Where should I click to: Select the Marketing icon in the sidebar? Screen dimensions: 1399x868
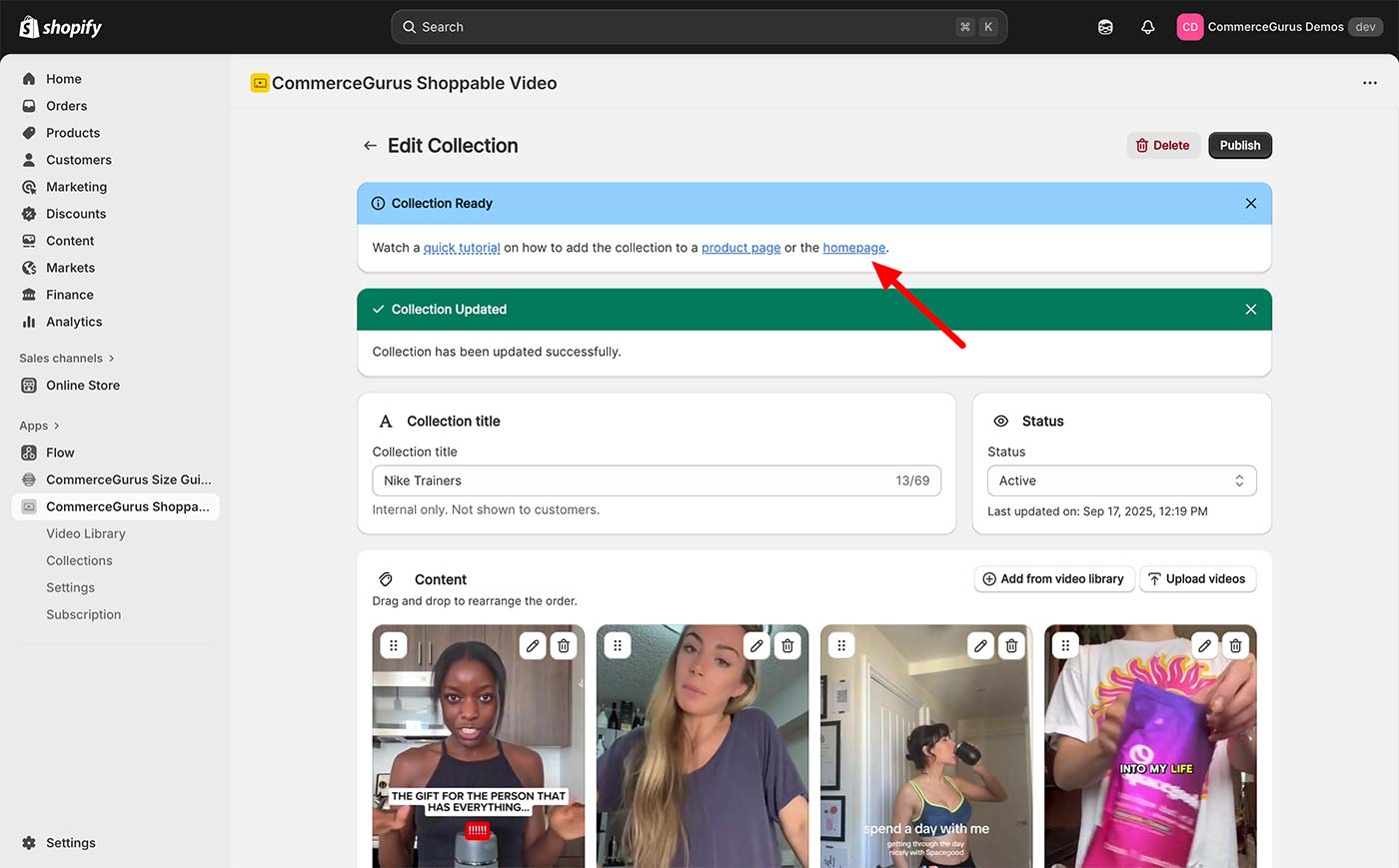[x=30, y=186]
